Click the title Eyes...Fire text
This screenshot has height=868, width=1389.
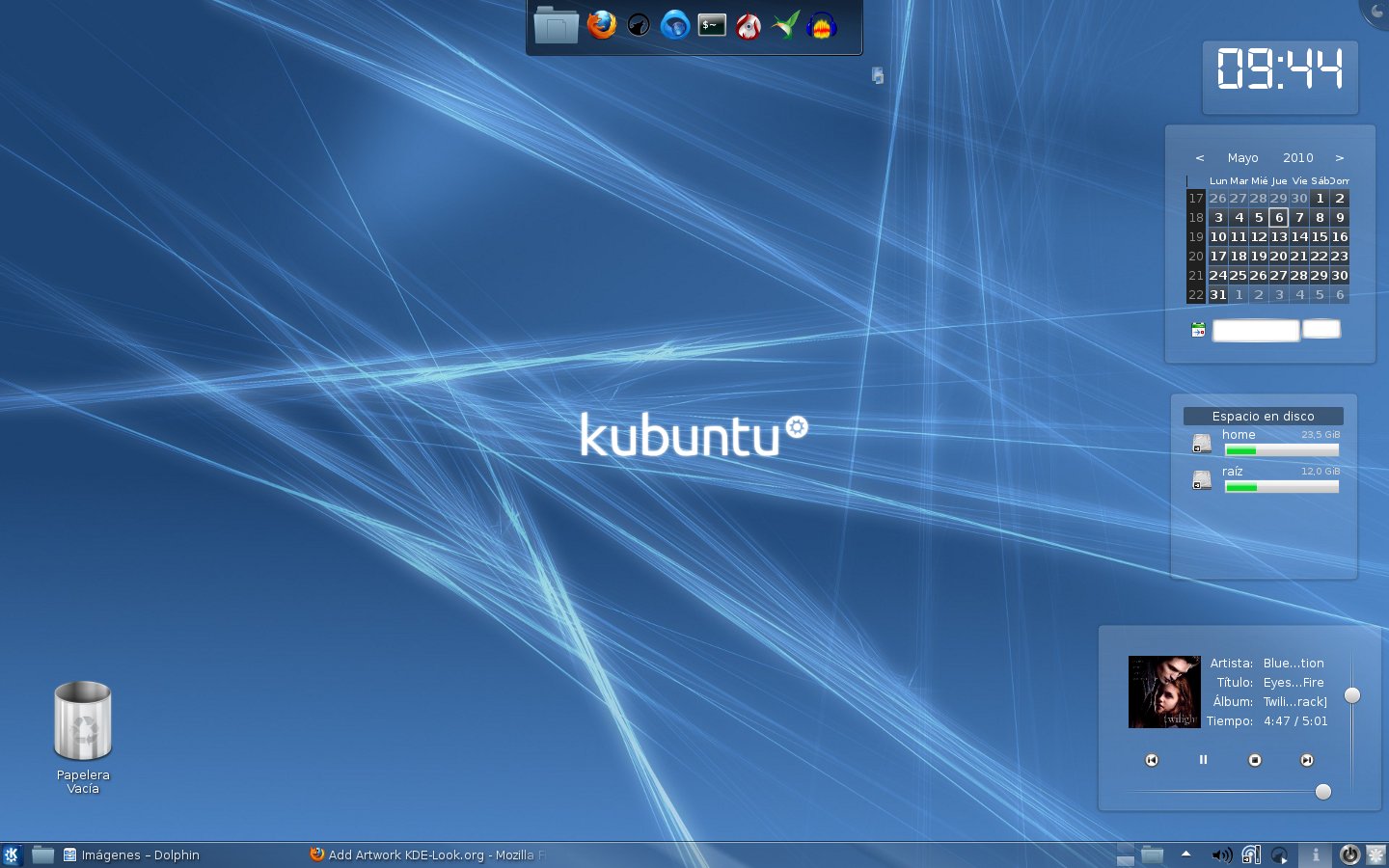tap(1294, 682)
